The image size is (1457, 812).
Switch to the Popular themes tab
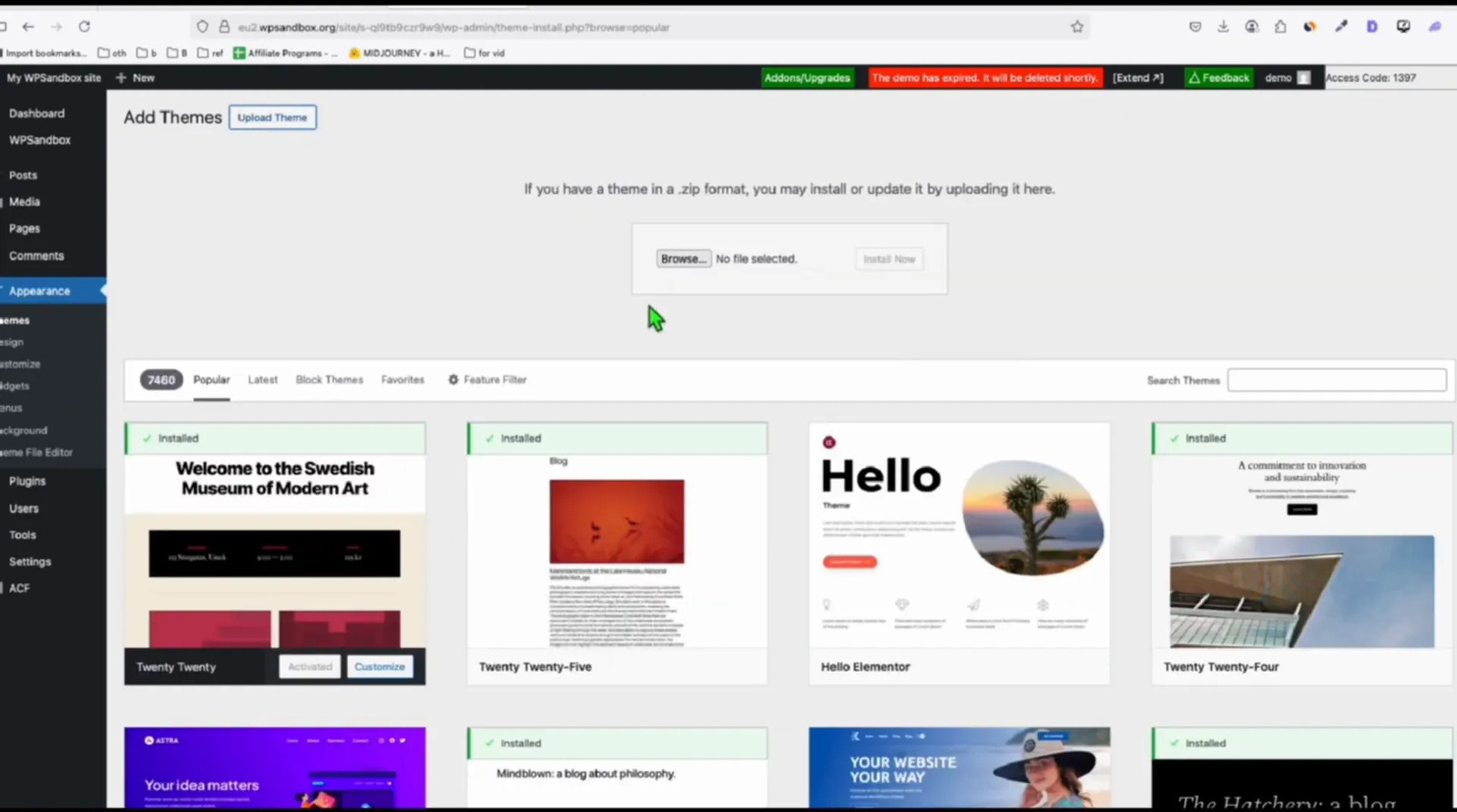tap(211, 380)
